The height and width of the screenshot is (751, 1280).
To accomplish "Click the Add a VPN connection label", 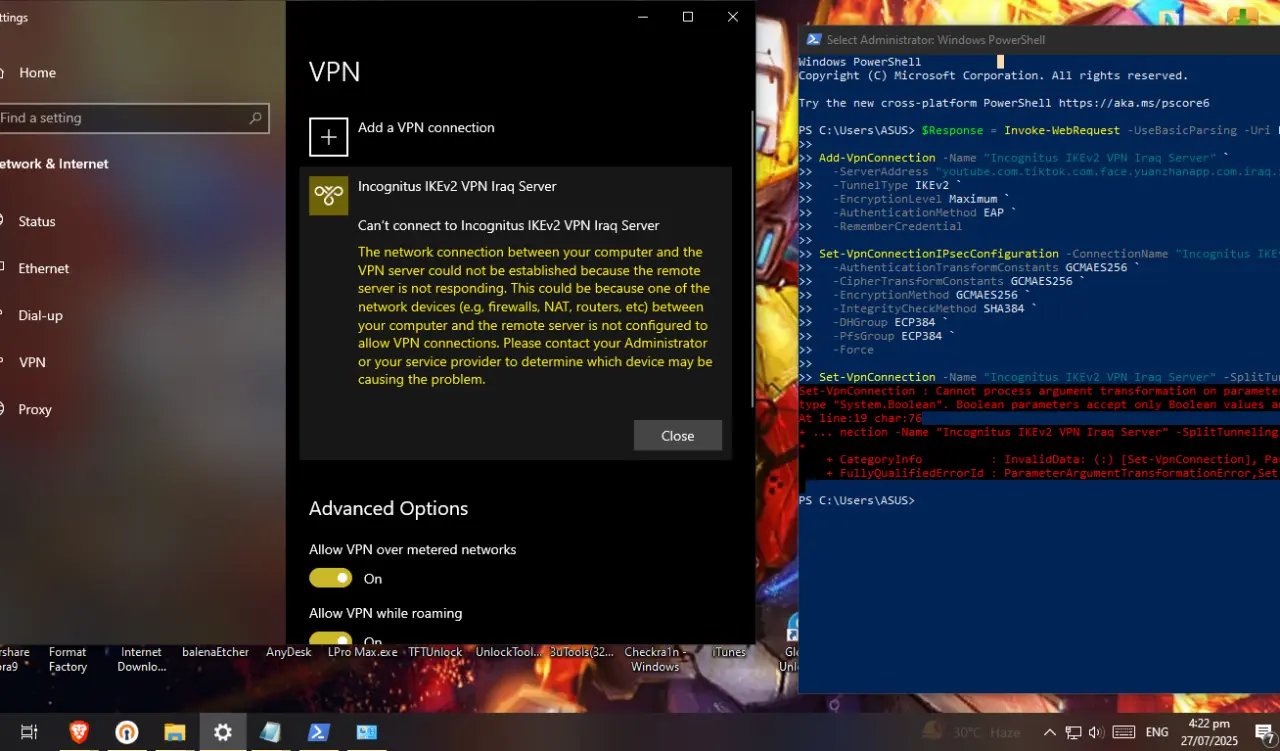I will click(426, 127).
